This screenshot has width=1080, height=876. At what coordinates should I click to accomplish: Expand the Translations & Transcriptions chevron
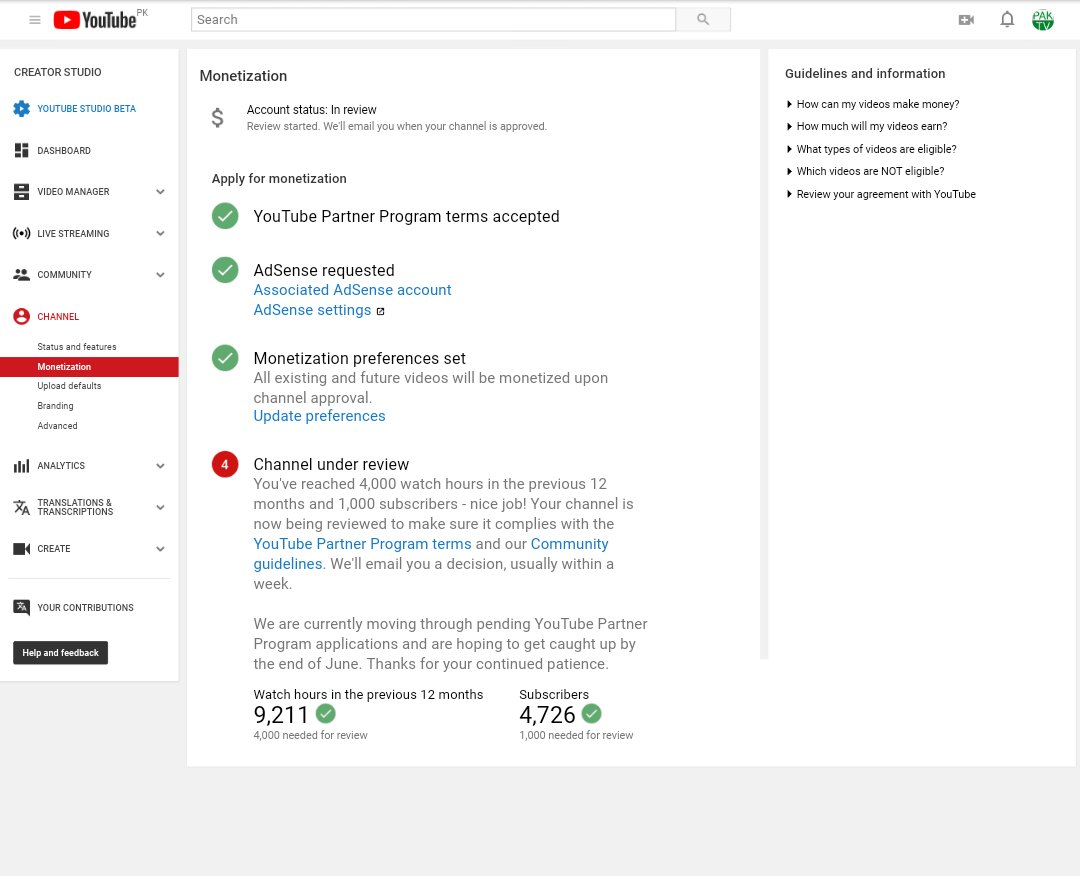160,508
